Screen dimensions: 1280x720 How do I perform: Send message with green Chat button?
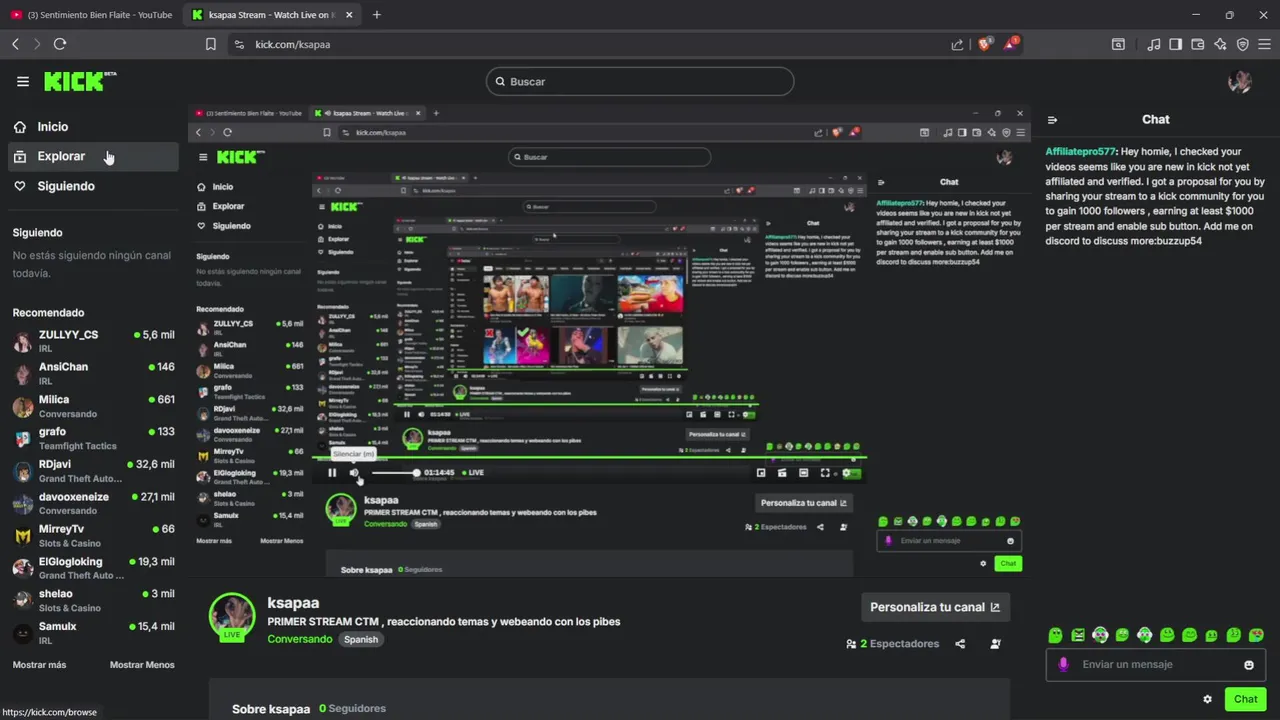[1245, 699]
